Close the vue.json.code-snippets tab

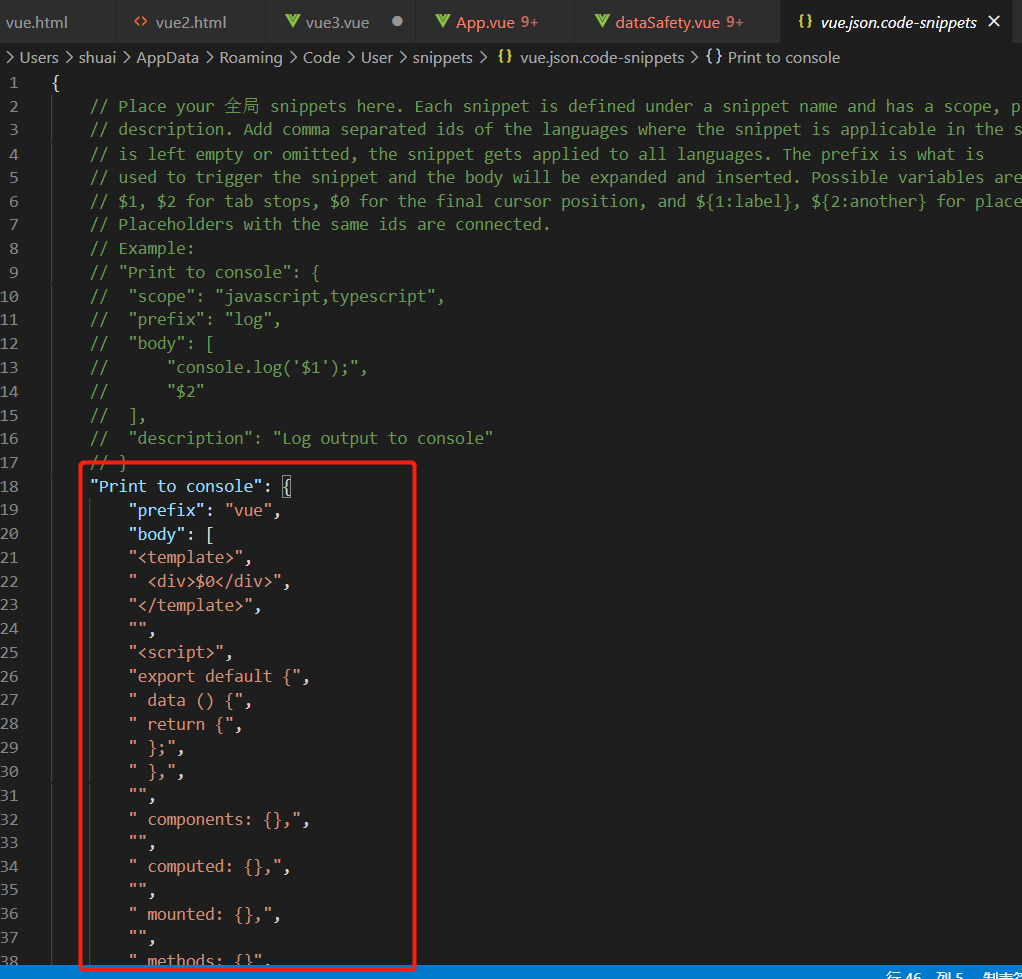(x=994, y=22)
